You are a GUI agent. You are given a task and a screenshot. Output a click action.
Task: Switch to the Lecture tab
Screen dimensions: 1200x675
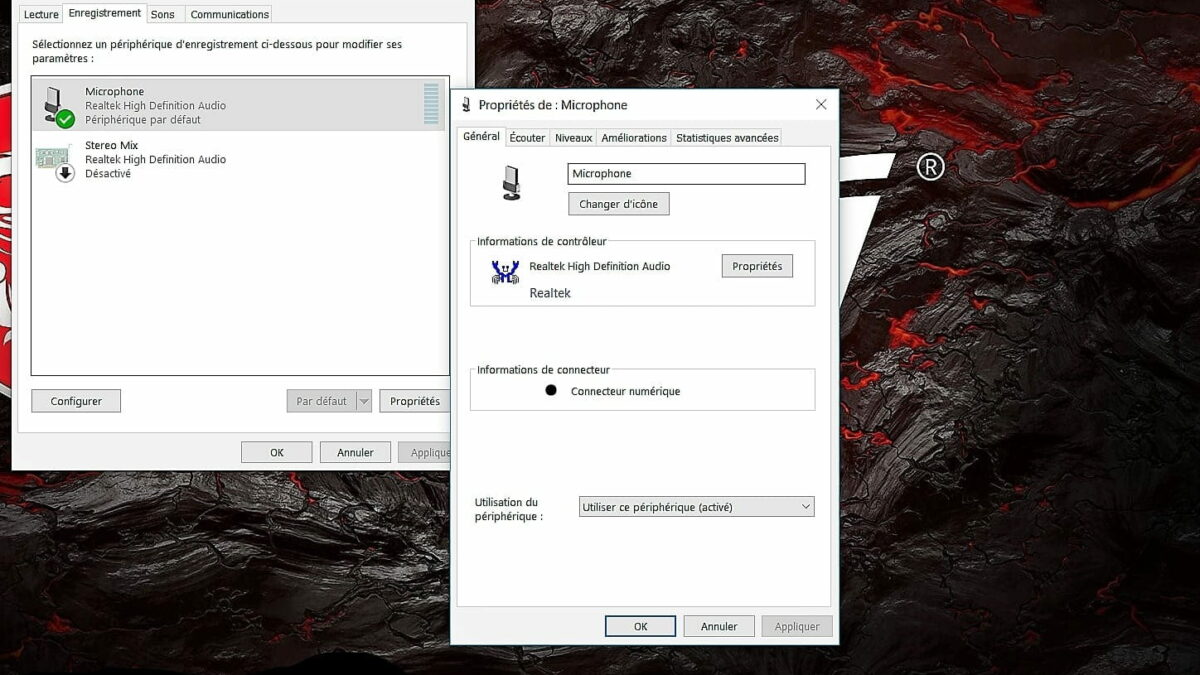pyautogui.click(x=41, y=14)
